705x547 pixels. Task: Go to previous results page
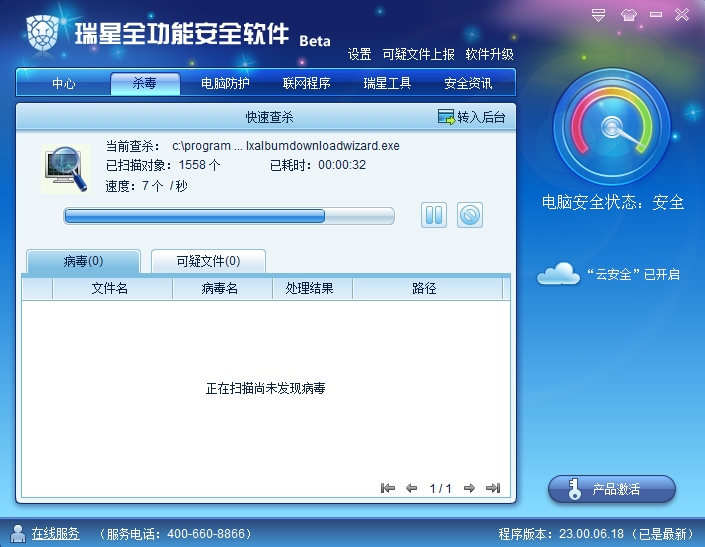411,488
